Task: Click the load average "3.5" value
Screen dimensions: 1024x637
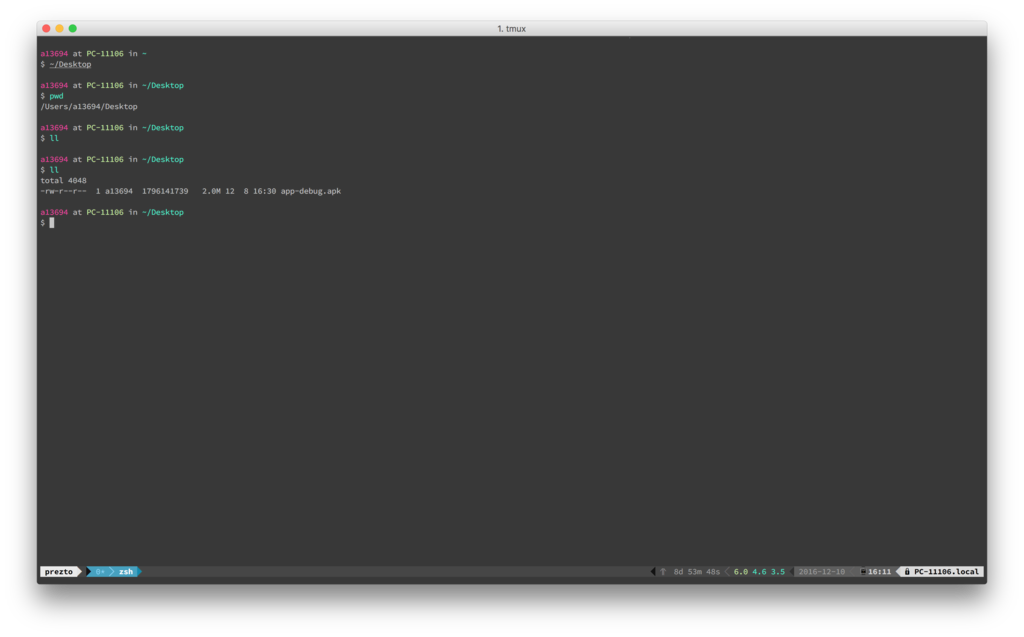Action: (x=778, y=572)
